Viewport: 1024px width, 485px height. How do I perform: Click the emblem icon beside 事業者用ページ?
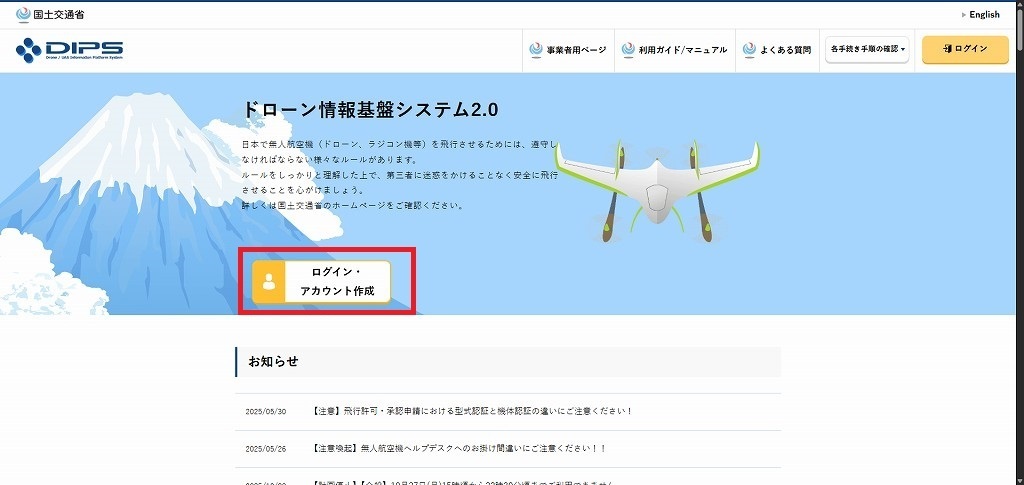536,49
